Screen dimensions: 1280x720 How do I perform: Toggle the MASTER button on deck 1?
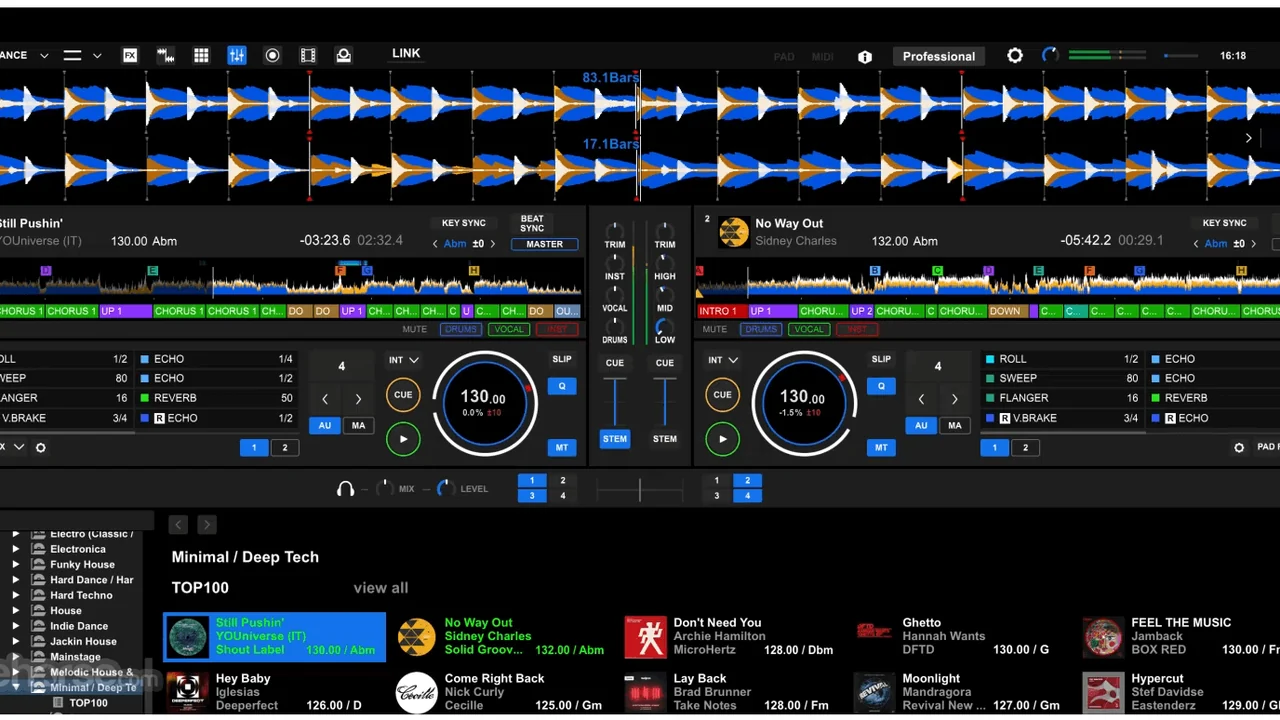(545, 244)
